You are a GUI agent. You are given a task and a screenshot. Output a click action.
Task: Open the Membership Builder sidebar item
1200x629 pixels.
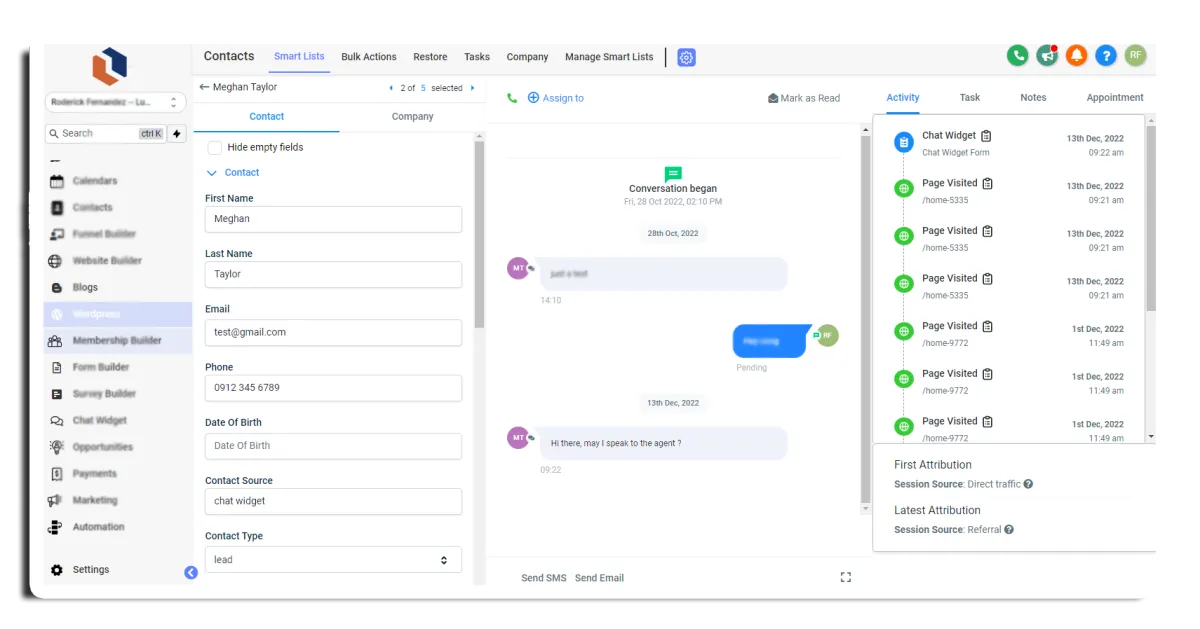point(118,341)
